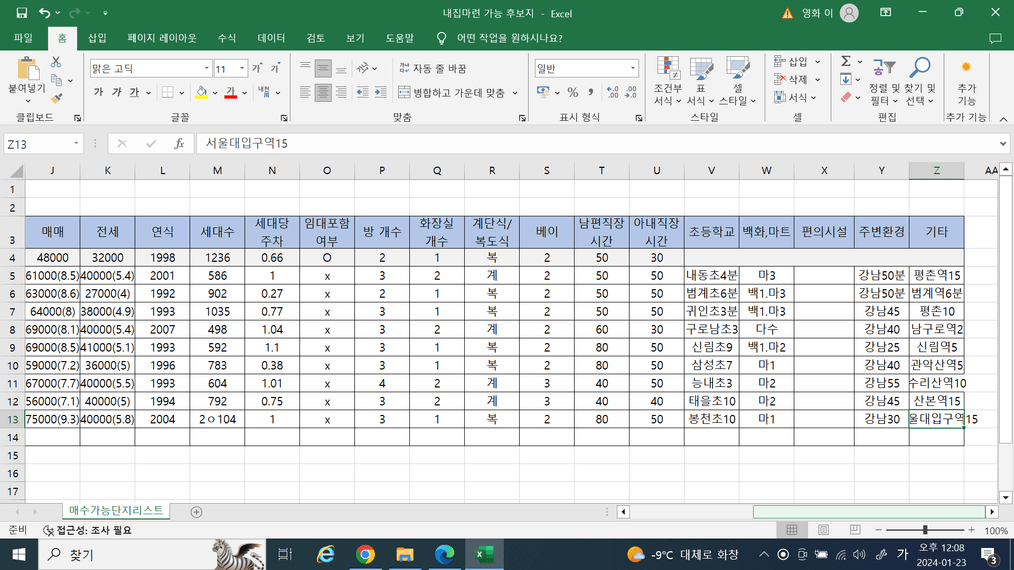Click Delete cells (삭제) button
The width and height of the screenshot is (1014, 570).
coord(792,80)
